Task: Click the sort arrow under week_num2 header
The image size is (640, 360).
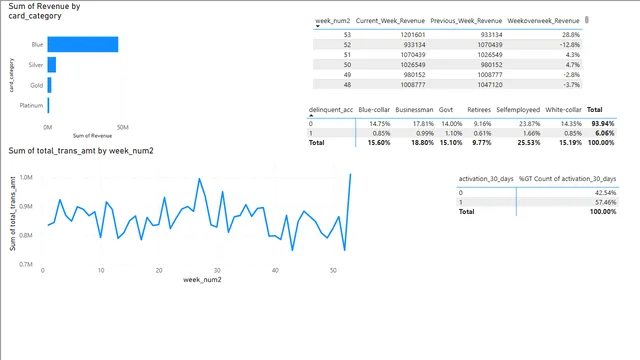Action: click(x=318, y=26)
